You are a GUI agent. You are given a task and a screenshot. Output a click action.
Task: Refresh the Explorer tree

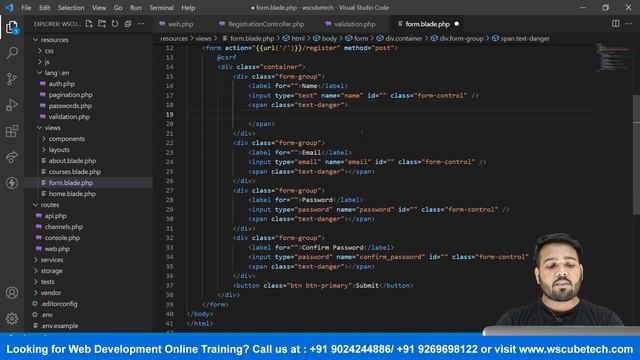[x=115, y=24]
